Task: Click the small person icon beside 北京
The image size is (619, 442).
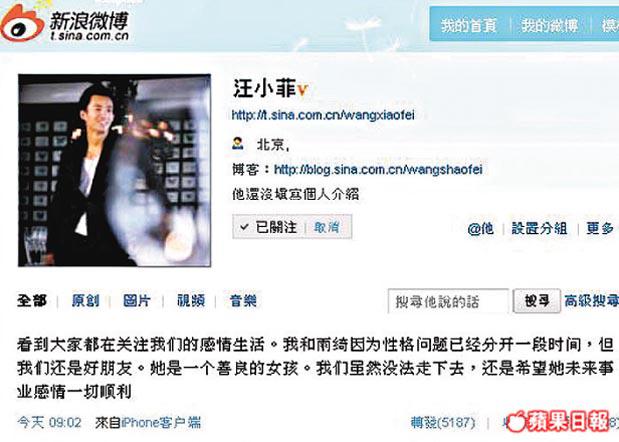Action: tap(238, 143)
